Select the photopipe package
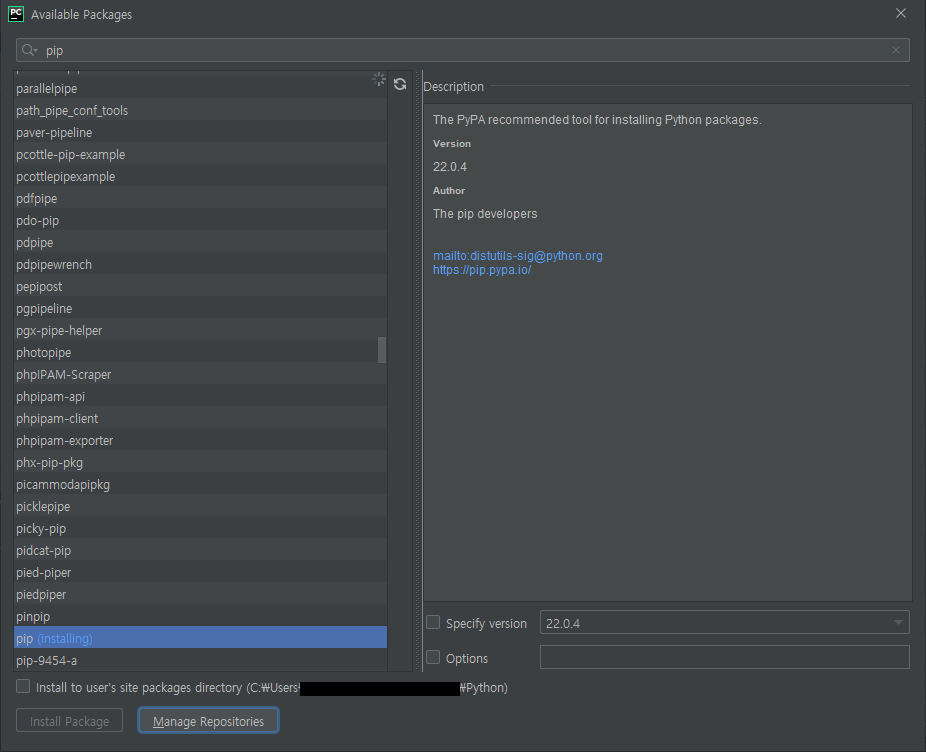The image size is (926, 752). [x=200, y=353]
